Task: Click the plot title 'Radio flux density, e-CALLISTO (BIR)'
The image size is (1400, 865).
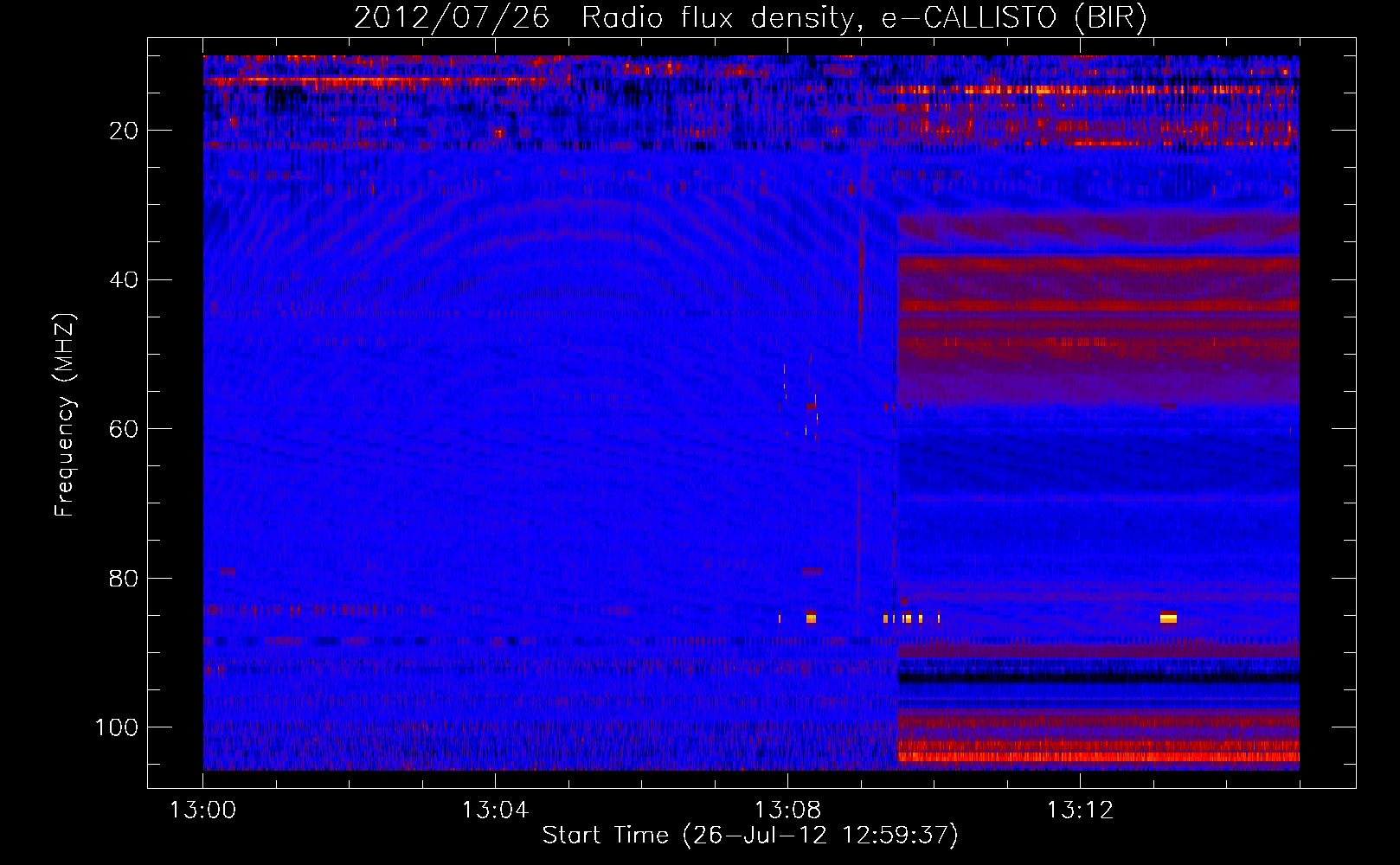Action: pyautogui.click(x=864, y=18)
